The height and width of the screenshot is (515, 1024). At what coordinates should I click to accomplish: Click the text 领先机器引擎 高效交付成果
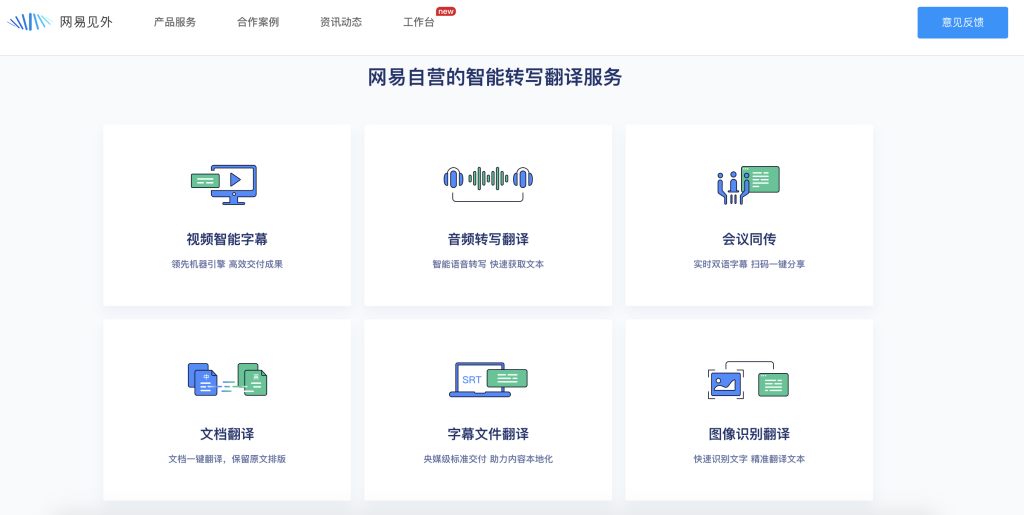227,264
